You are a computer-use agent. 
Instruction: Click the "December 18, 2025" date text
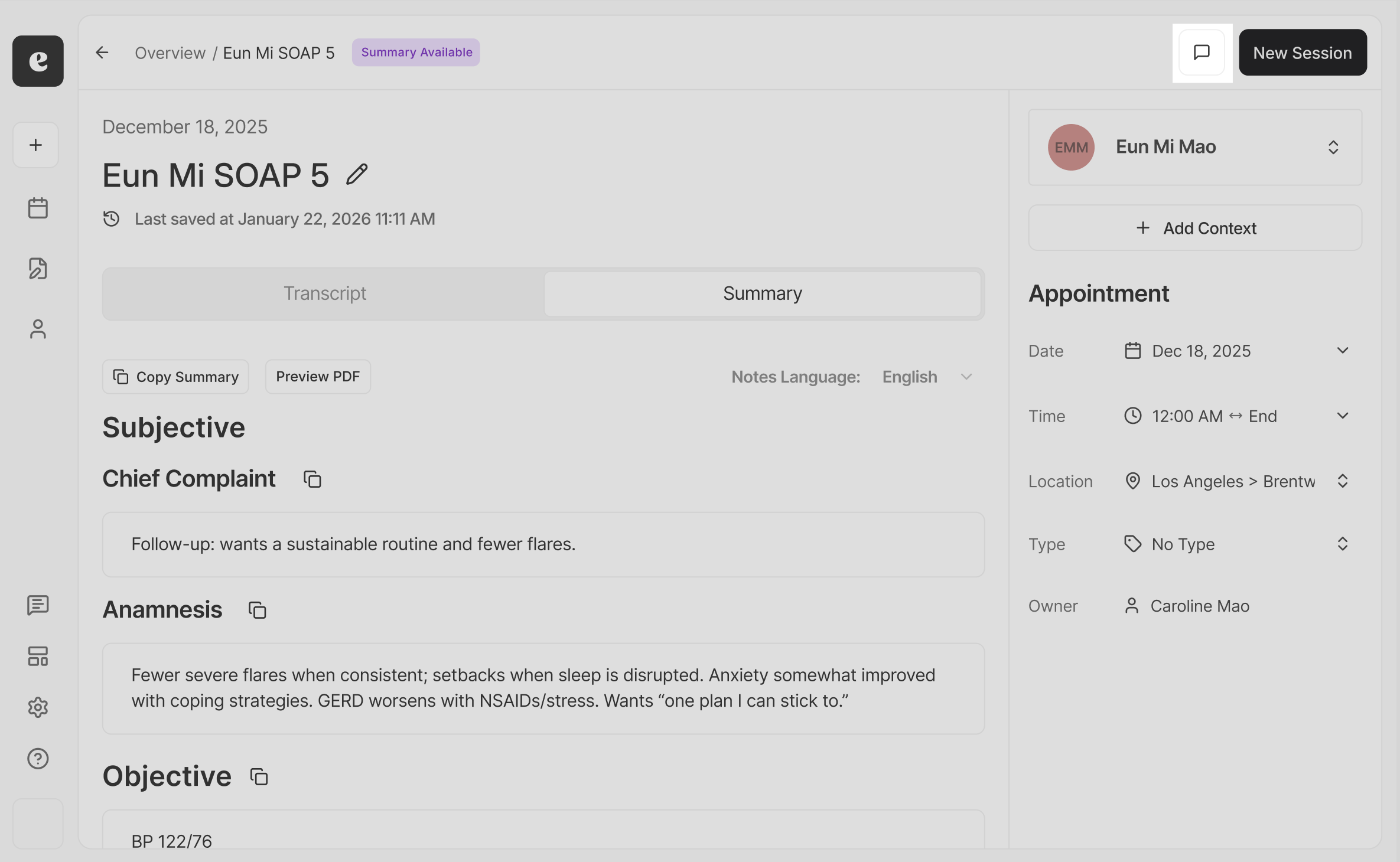click(185, 127)
